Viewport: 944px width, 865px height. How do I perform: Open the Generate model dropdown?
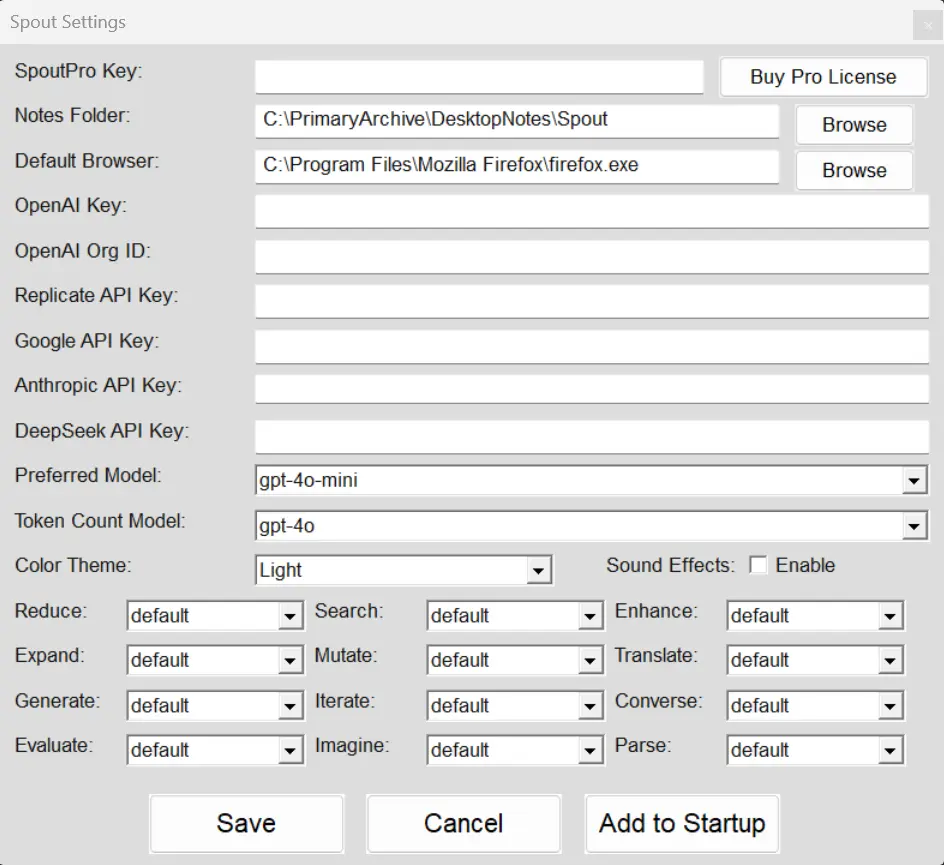click(x=215, y=705)
